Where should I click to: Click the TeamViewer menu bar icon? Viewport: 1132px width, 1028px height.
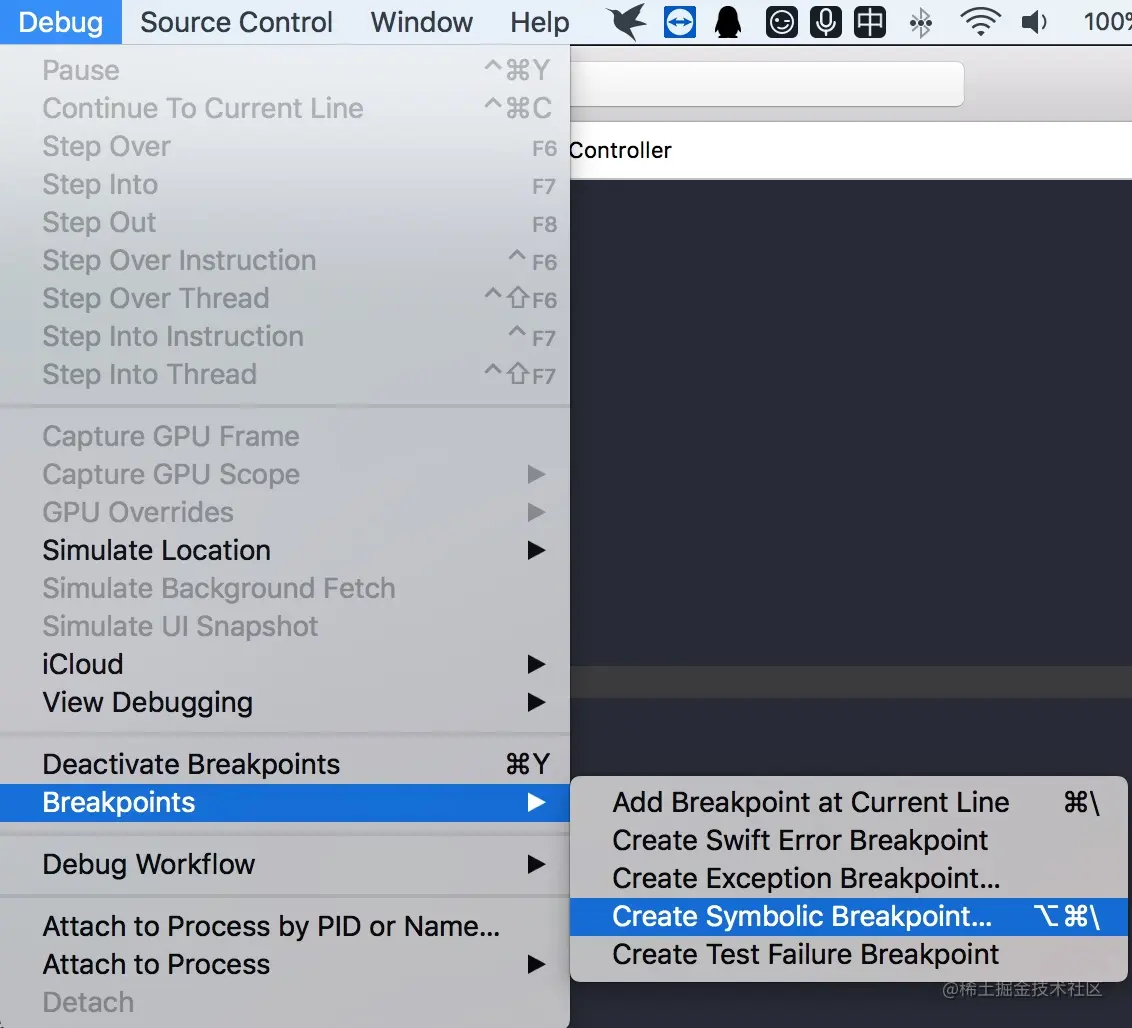679,22
